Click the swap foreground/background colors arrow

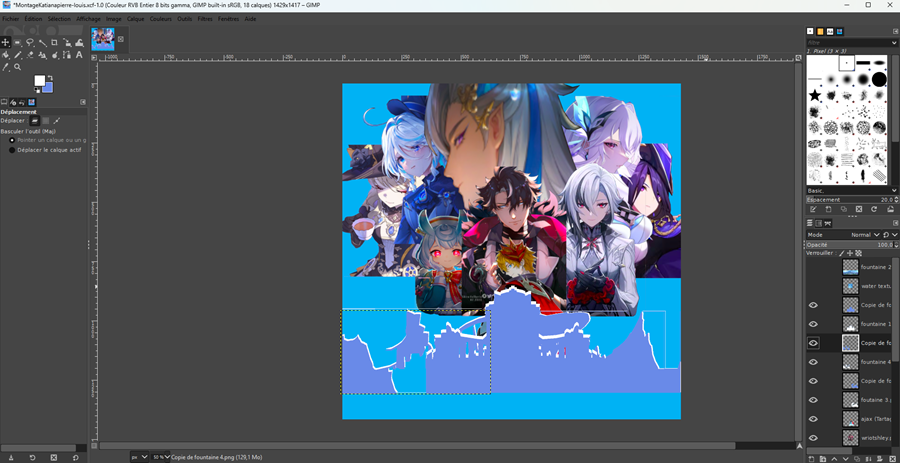[51, 77]
